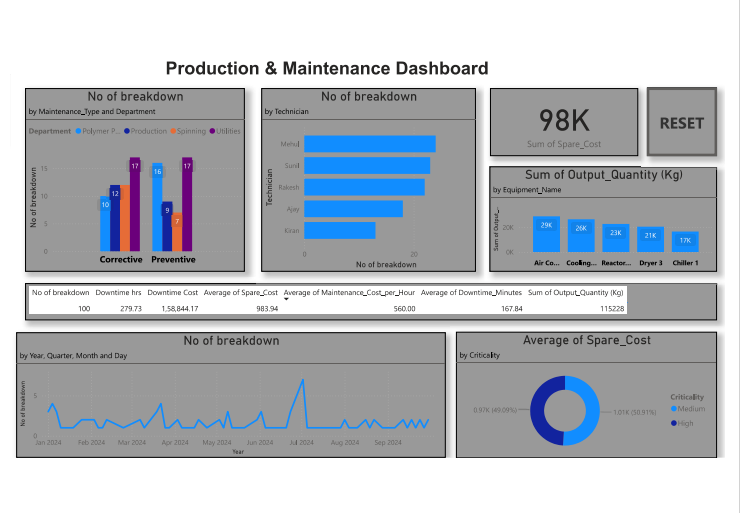This screenshot has width=740, height=513.
Task: Select the Mehul bar in technician chart
Action: (370, 144)
